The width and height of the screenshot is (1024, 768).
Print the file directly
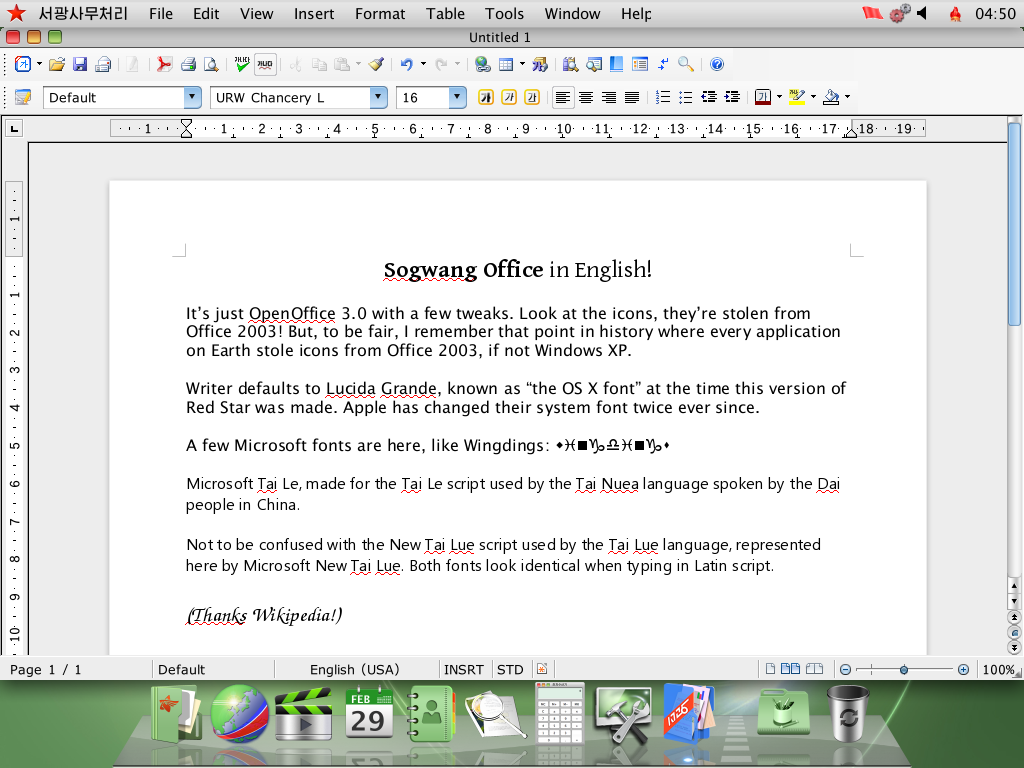pos(188,64)
